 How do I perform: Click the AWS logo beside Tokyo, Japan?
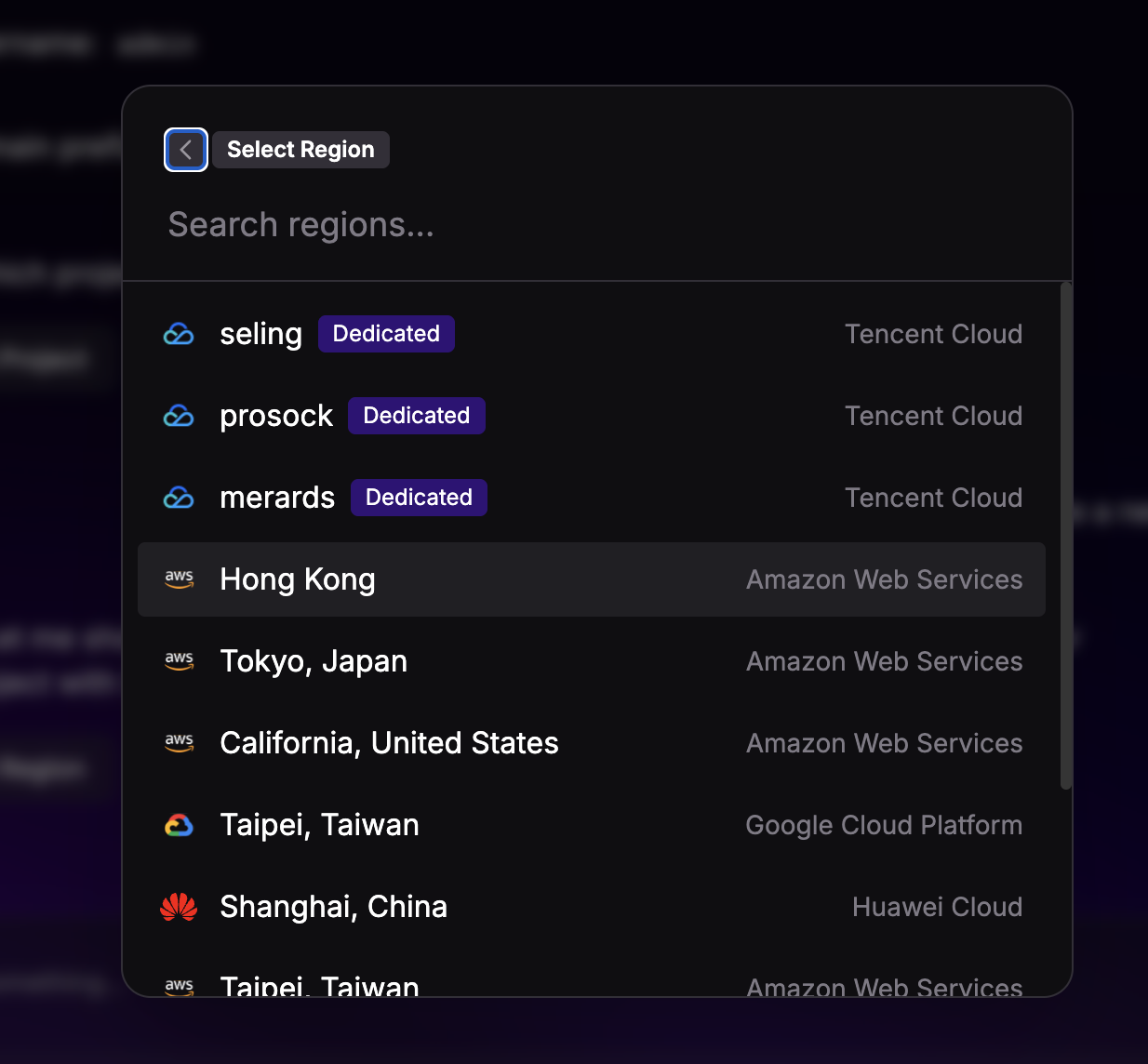[x=179, y=661]
